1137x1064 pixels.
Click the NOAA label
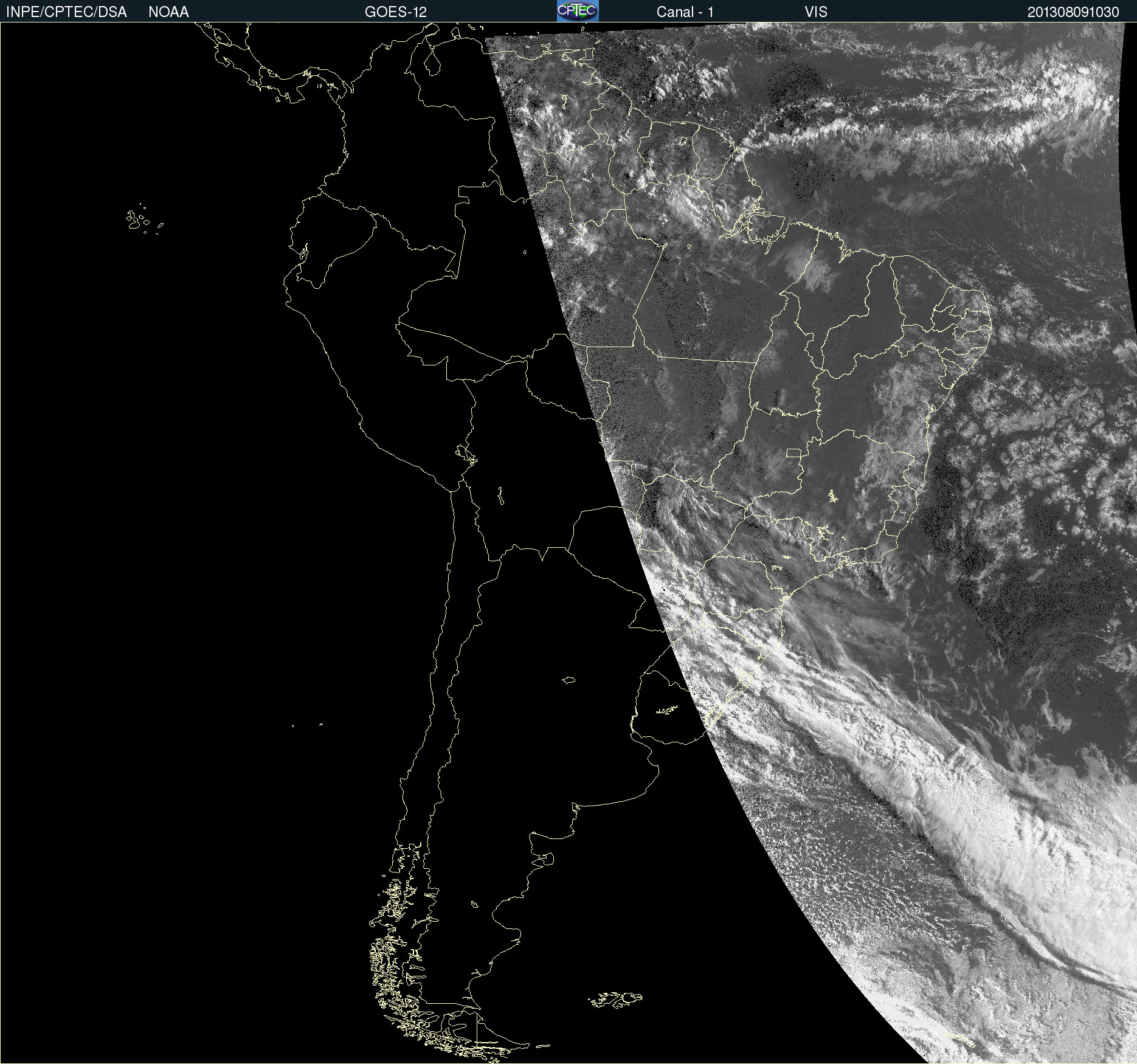point(168,12)
